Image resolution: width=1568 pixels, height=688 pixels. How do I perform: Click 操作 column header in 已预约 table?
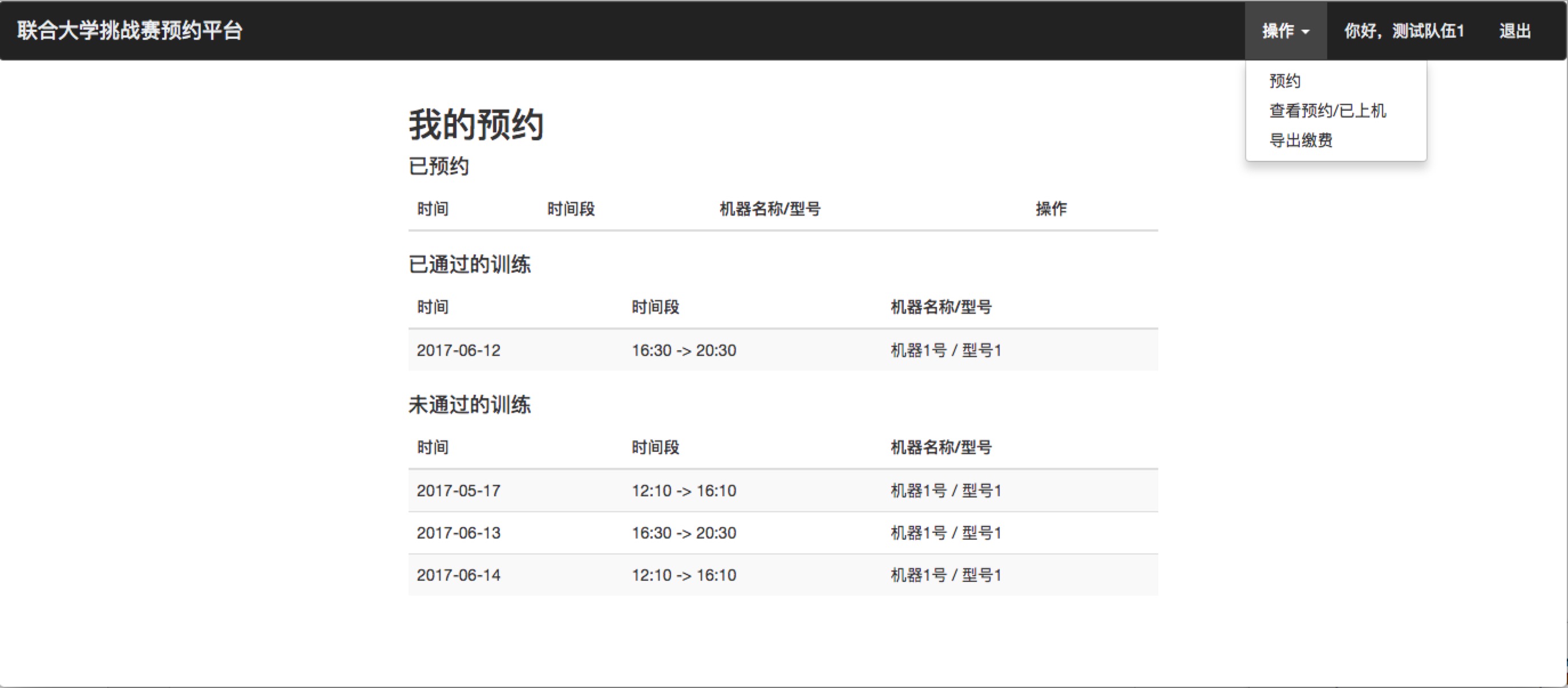click(1051, 209)
